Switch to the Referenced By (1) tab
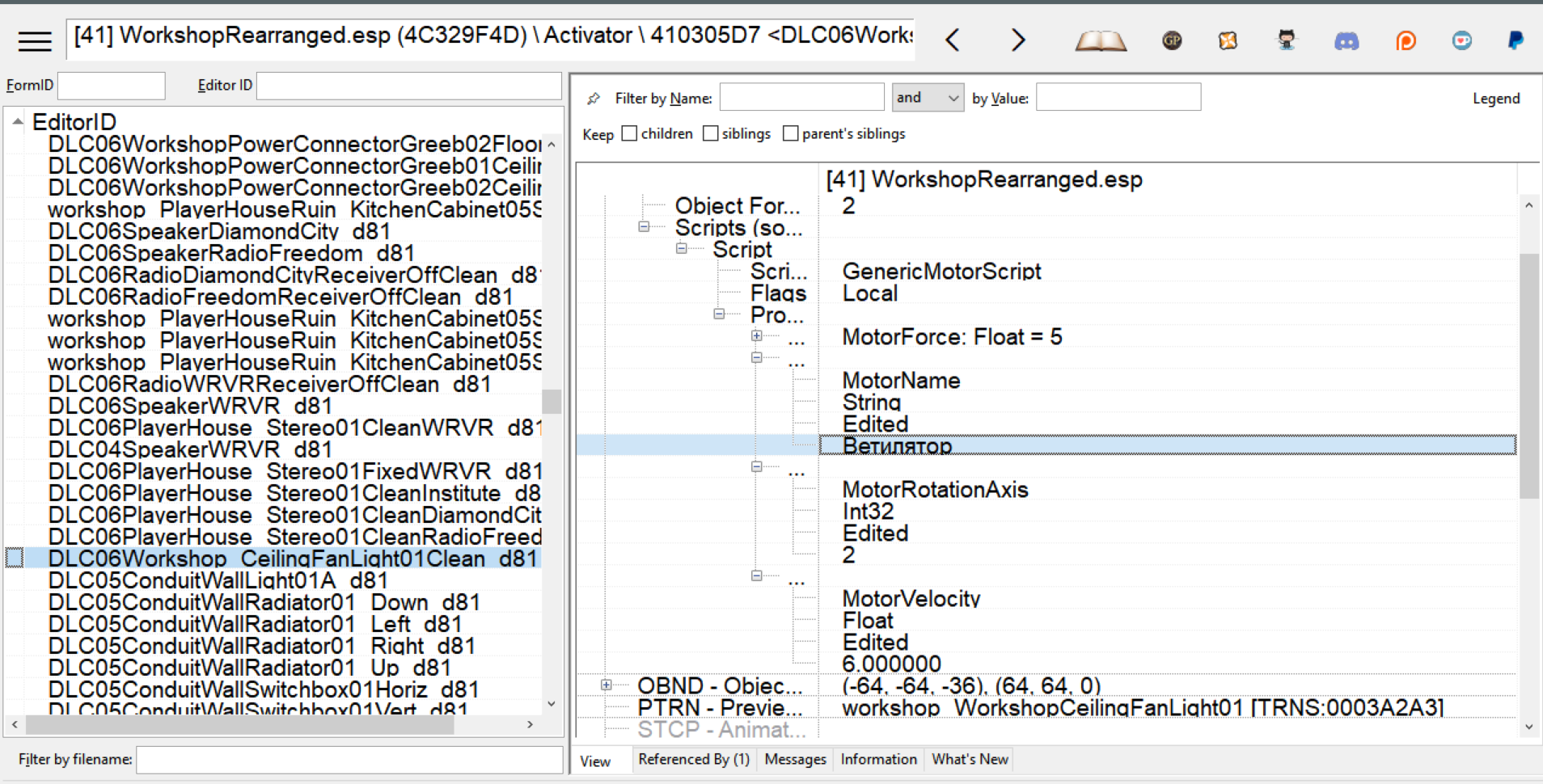 pos(693,759)
